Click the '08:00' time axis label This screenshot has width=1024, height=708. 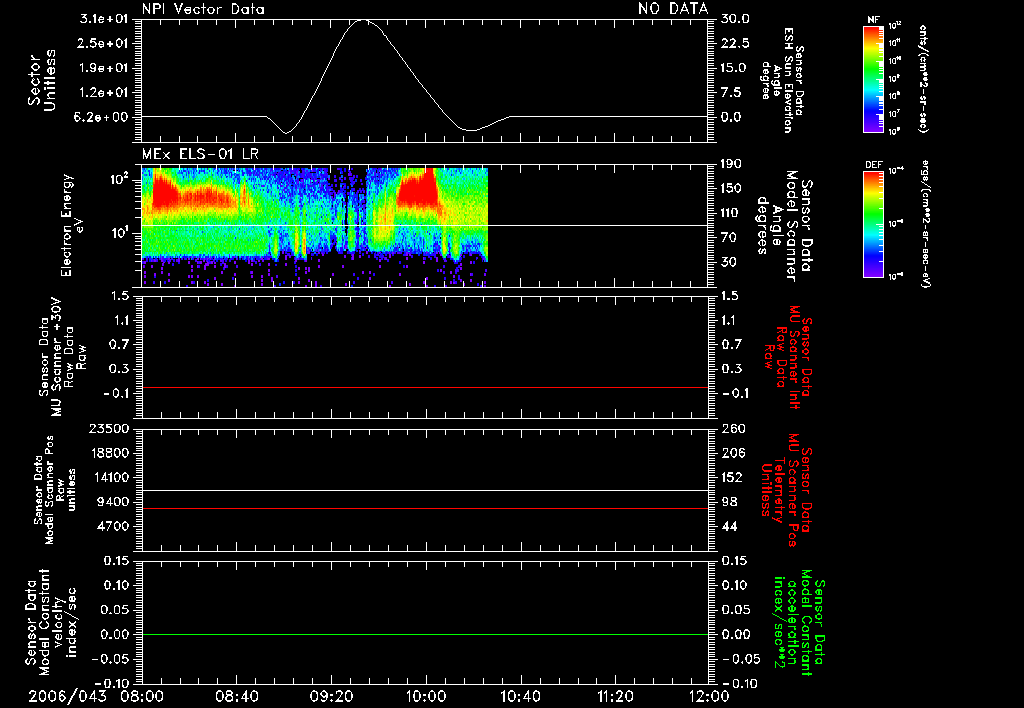142,696
